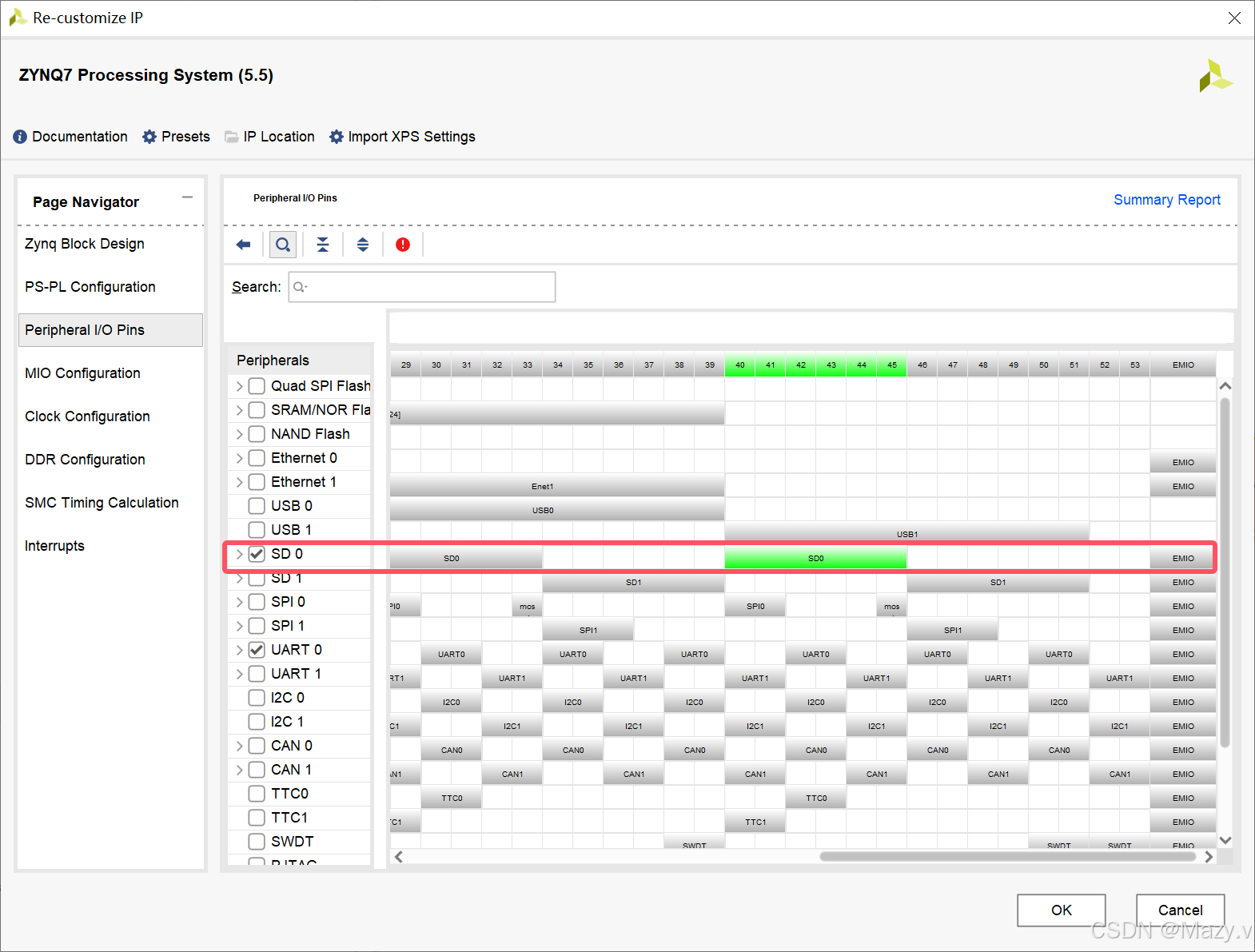Open Zynq Block Design page
The image size is (1255, 952).
click(85, 244)
